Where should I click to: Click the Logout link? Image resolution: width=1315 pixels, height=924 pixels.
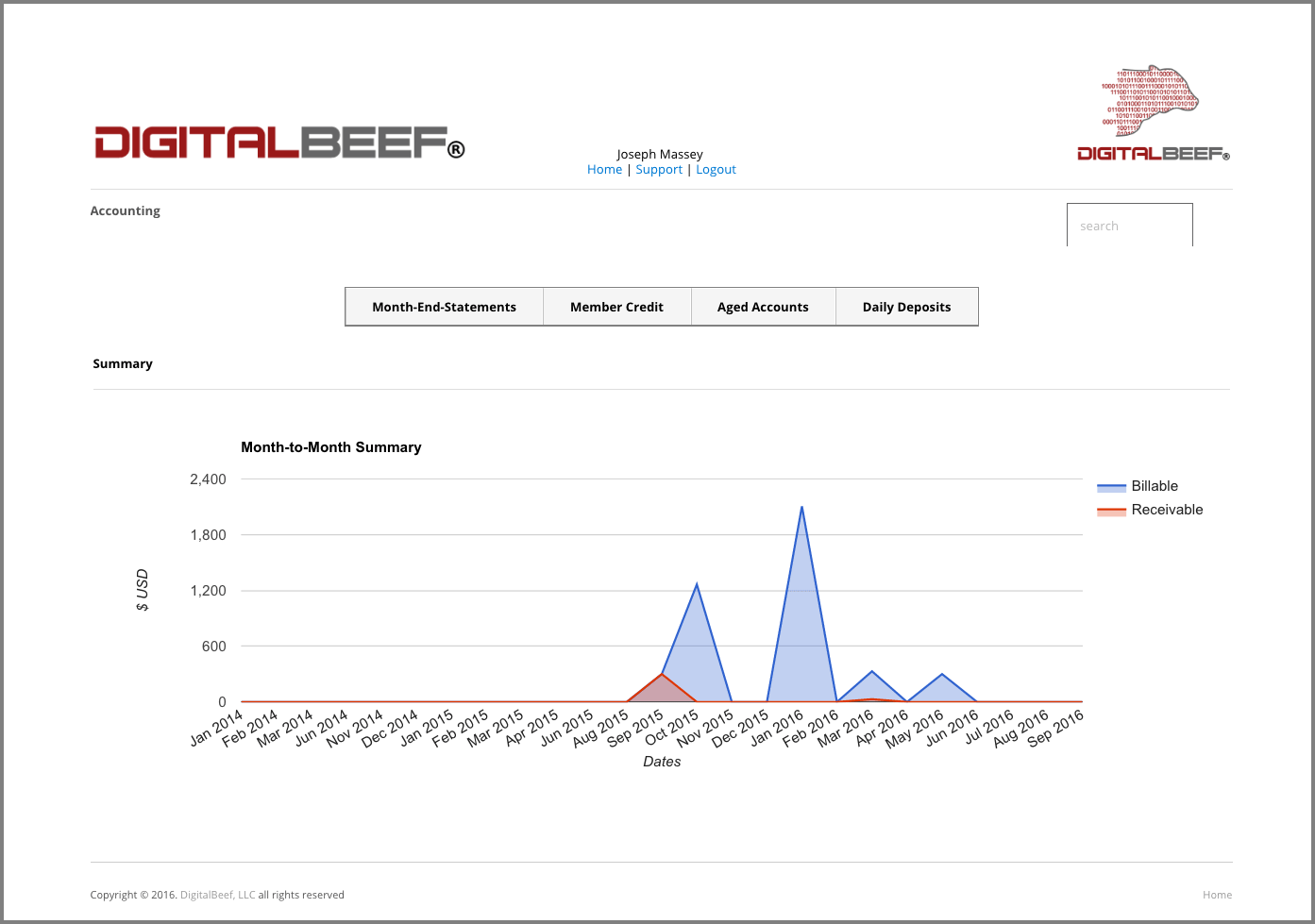(x=716, y=169)
